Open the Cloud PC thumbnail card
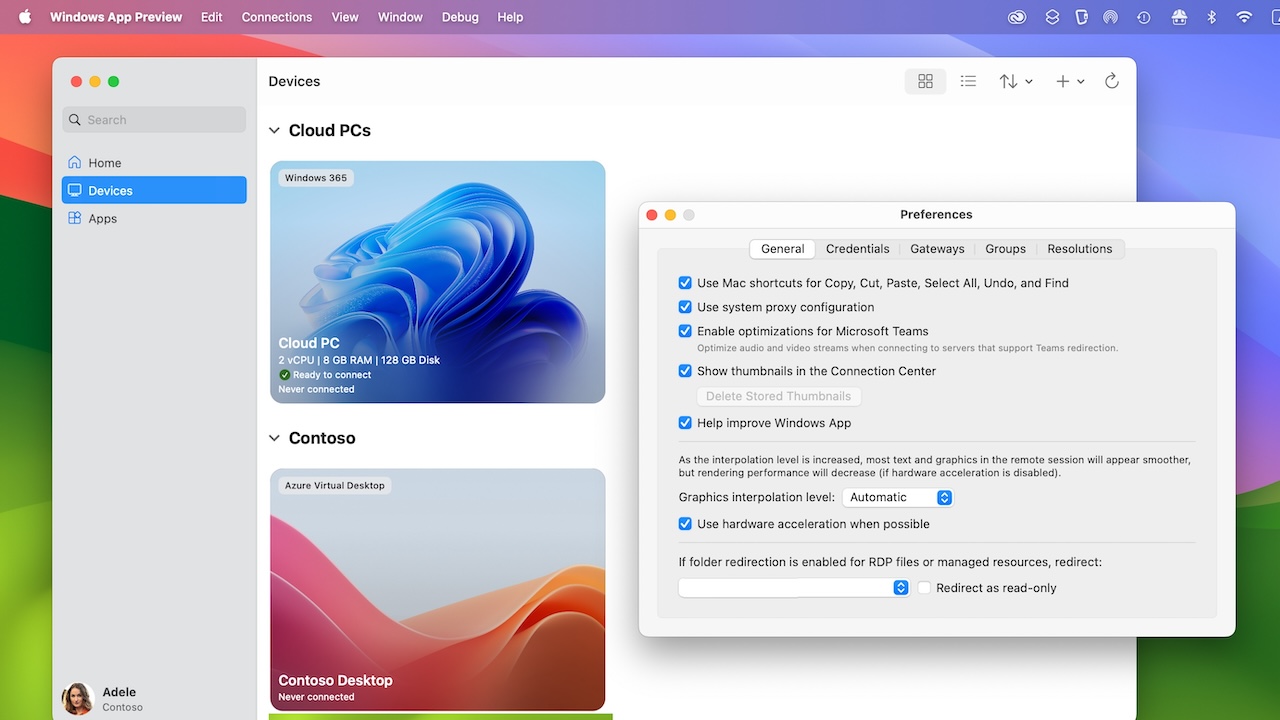The height and width of the screenshot is (720, 1280). point(438,282)
